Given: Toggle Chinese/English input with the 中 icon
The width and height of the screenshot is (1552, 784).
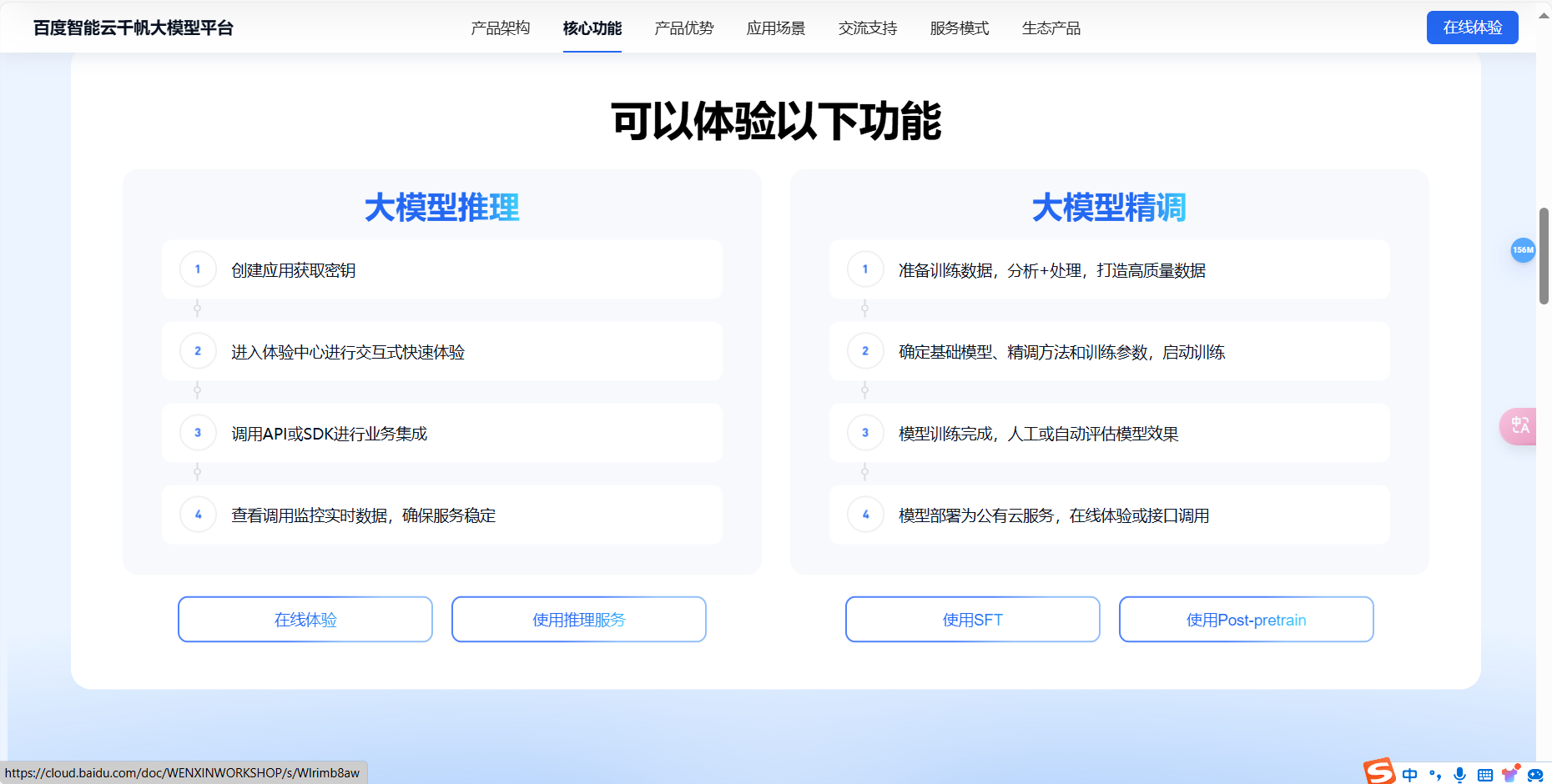Looking at the screenshot, I should click(1410, 773).
